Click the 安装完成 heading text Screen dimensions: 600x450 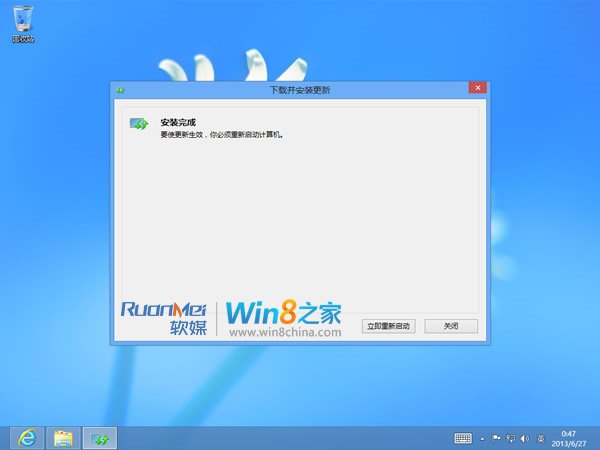[177, 120]
